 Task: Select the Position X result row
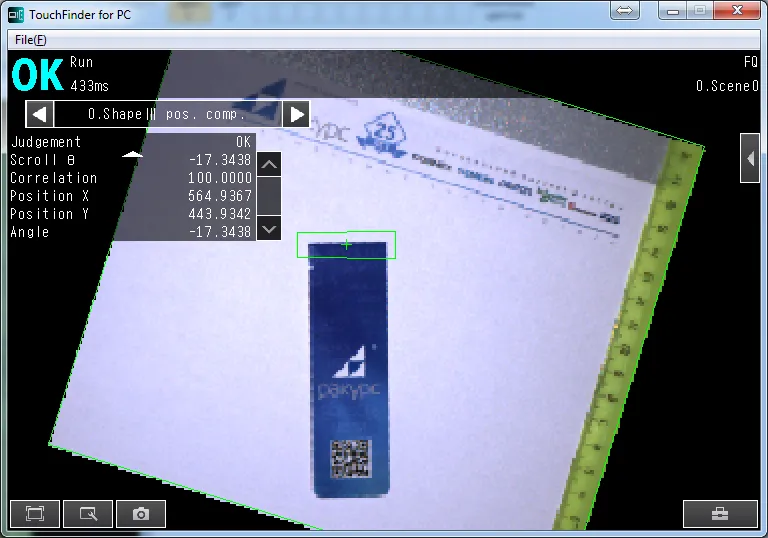click(x=130, y=196)
